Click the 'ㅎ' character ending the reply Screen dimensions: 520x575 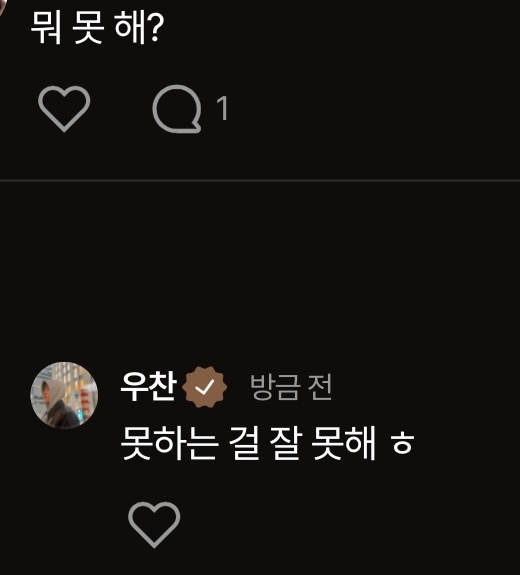click(402, 444)
